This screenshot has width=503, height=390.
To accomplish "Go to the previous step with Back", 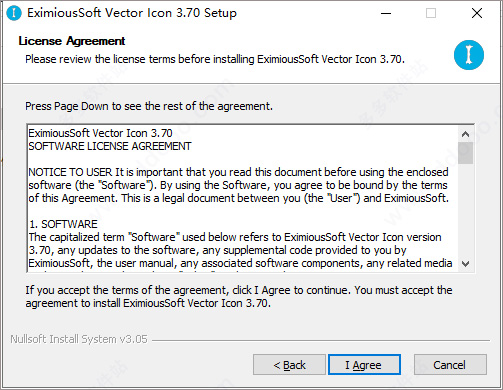I will click(x=289, y=365).
